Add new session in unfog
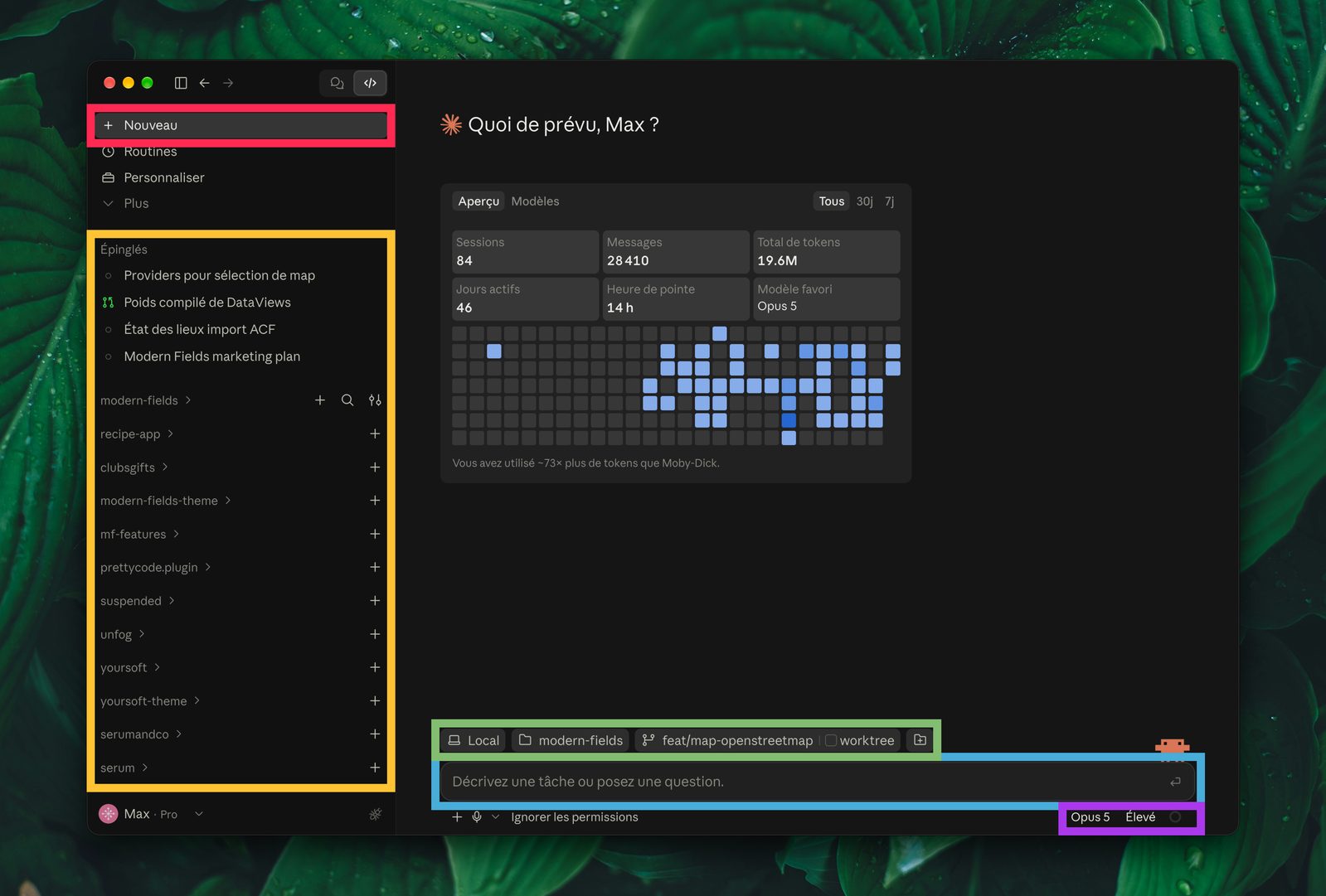Image resolution: width=1326 pixels, height=896 pixels. [x=375, y=634]
